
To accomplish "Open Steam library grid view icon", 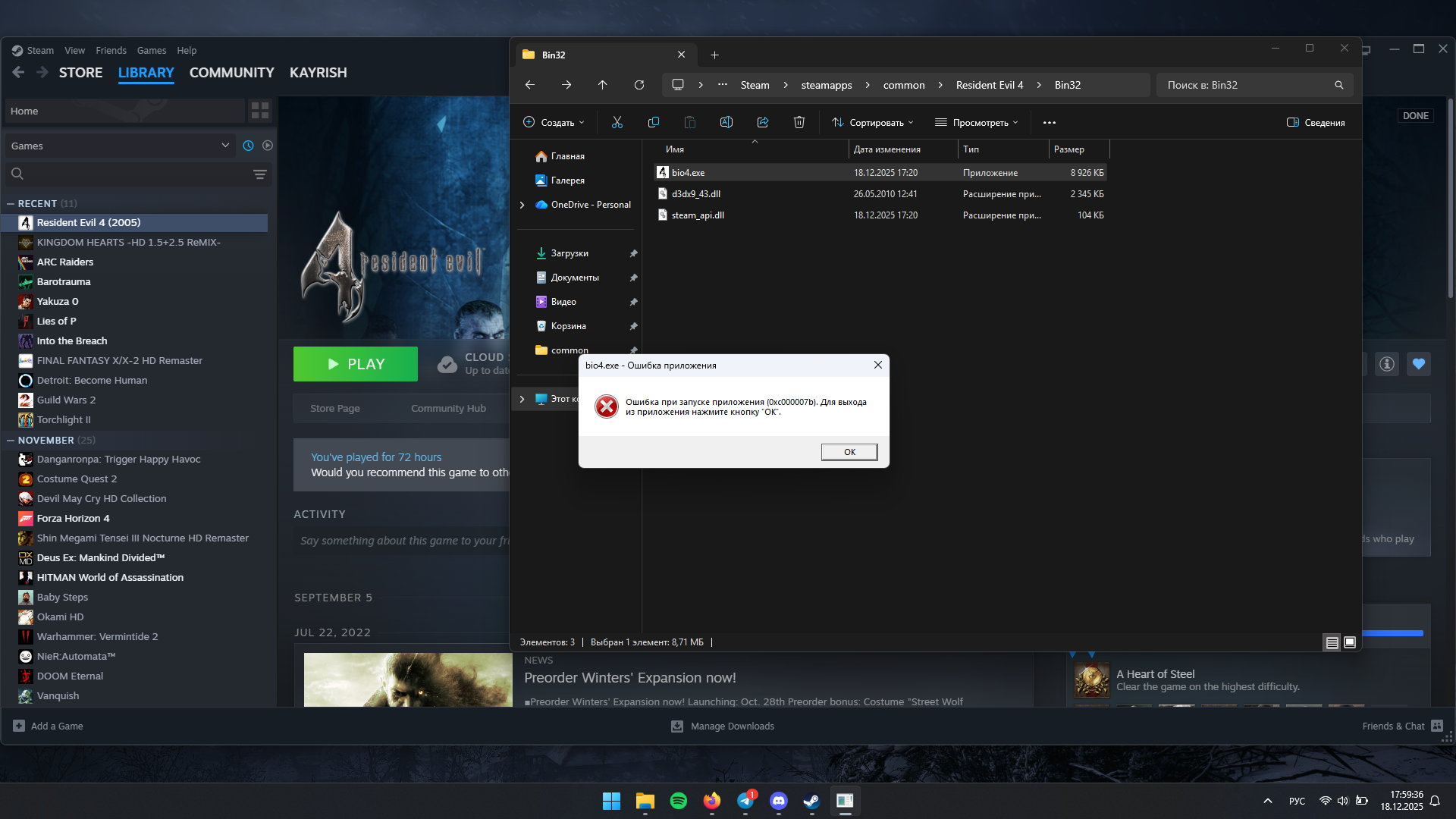I will pos(260,111).
